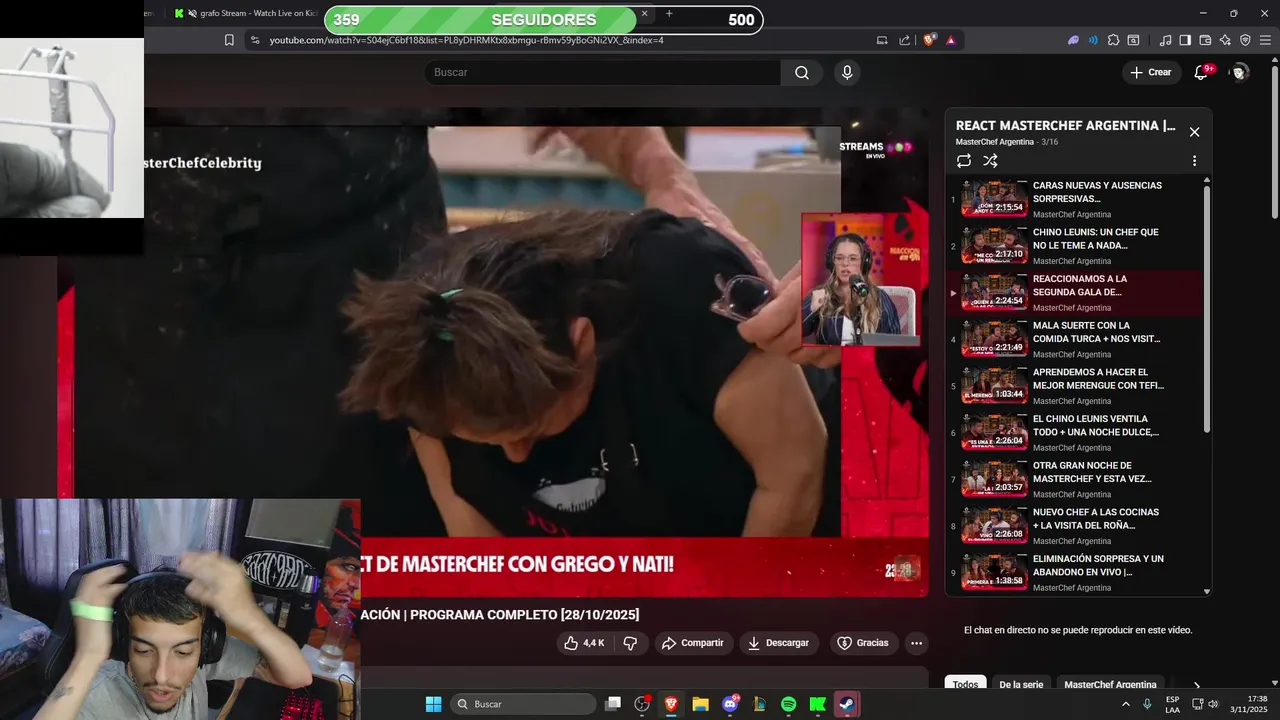
Task: Open Discord from the taskbar
Action: coord(730,704)
